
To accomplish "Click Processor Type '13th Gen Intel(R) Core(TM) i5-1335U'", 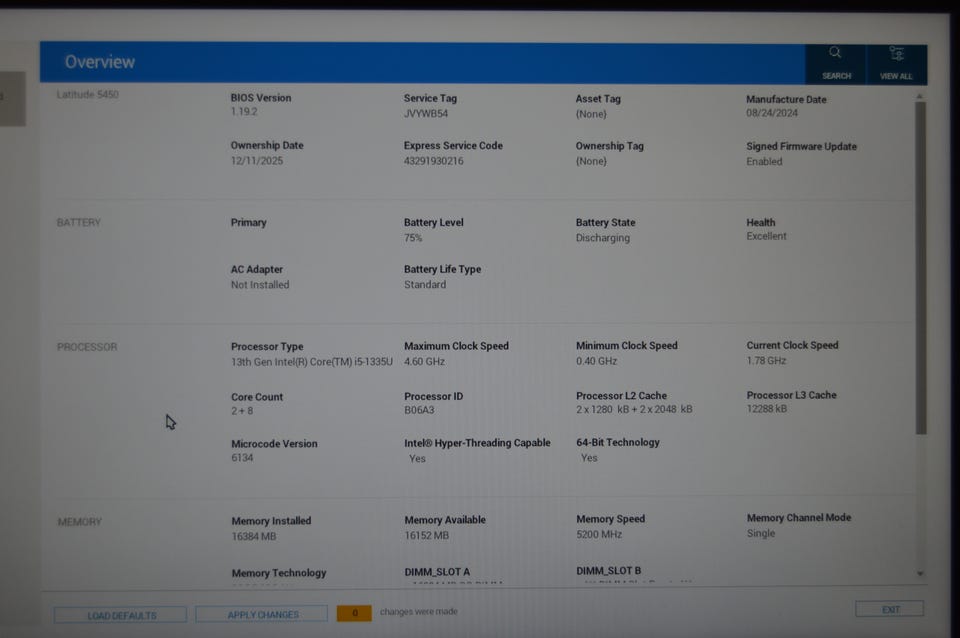I will coord(312,362).
